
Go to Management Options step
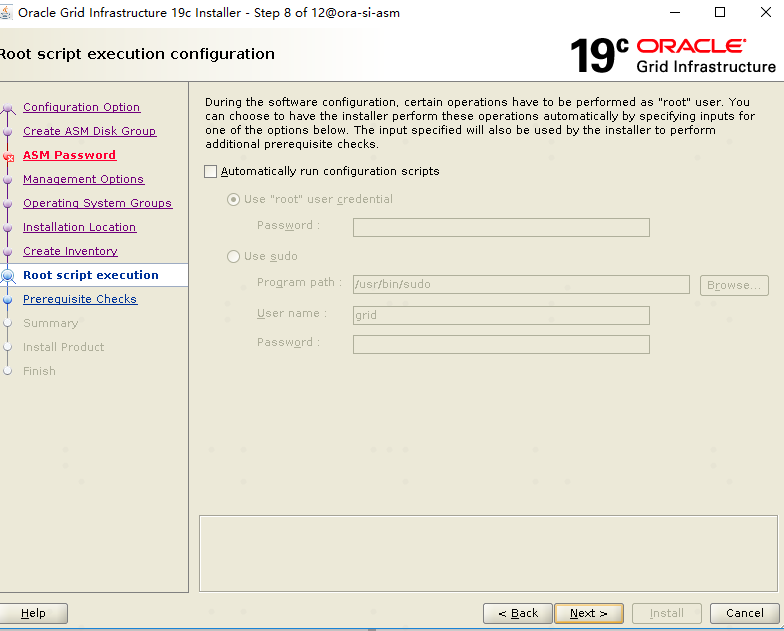(84, 179)
